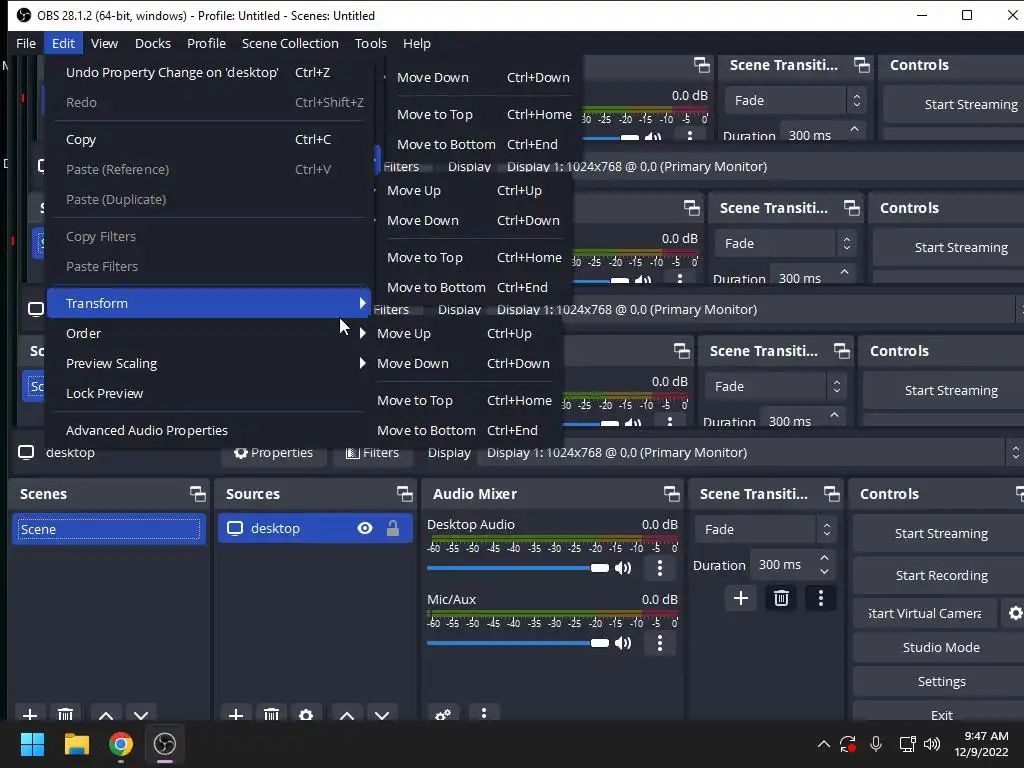Click Start Recording in the Controls dock
Image resolution: width=1024 pixels, height=768 pixels.
tap(941, 575)
